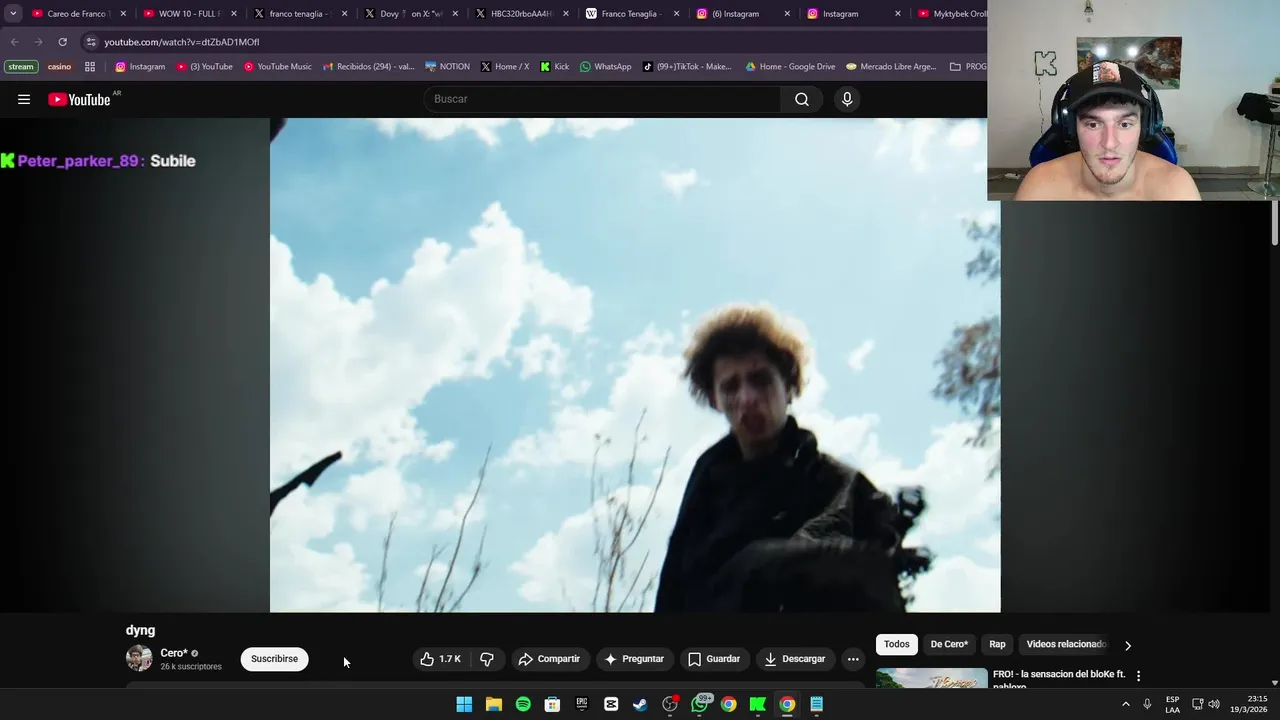Close the WOW 10 - FULL tab
1280x720 pixels.
click(234, 14)
